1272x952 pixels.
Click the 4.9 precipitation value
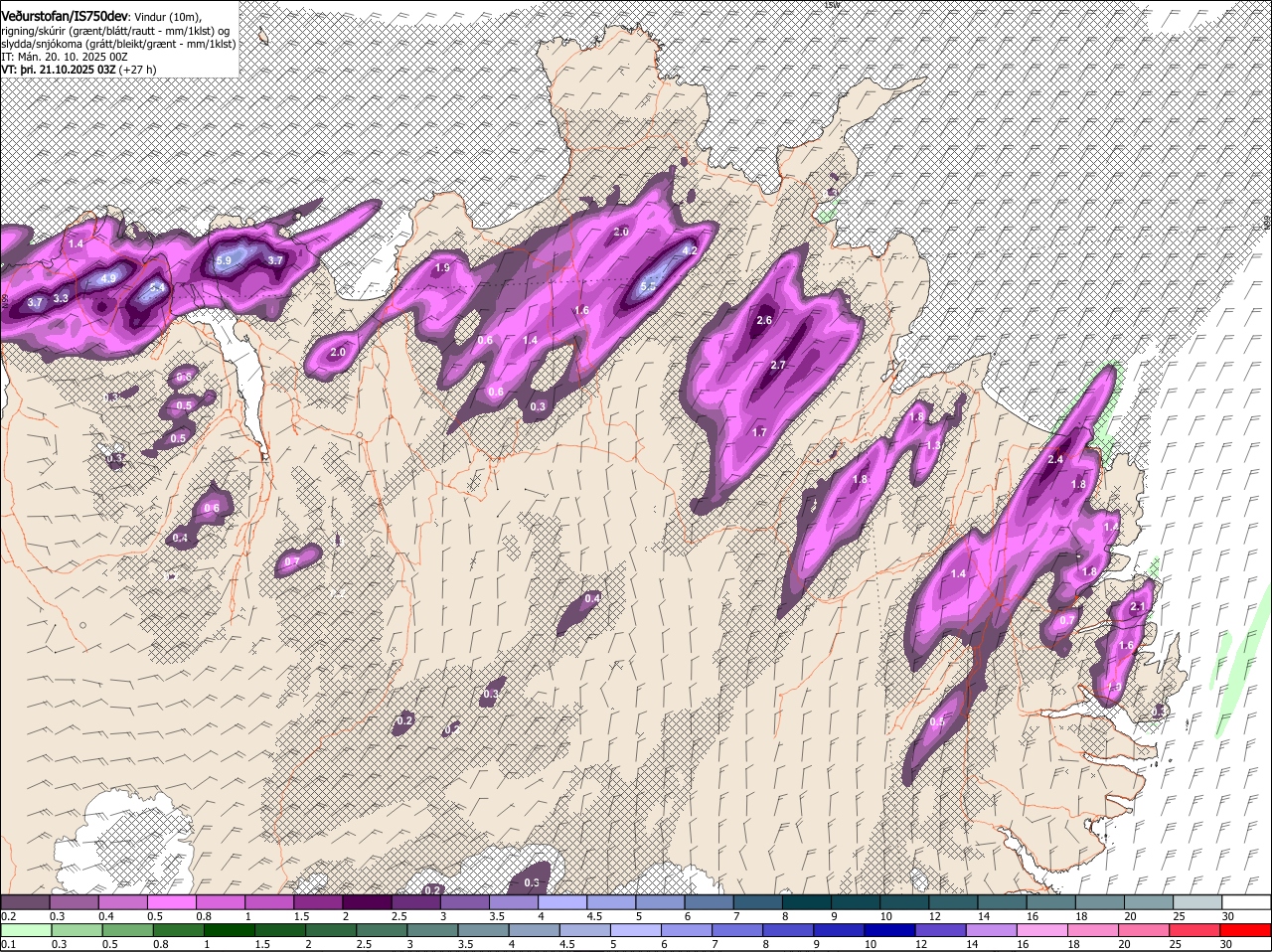pos(108,278)
